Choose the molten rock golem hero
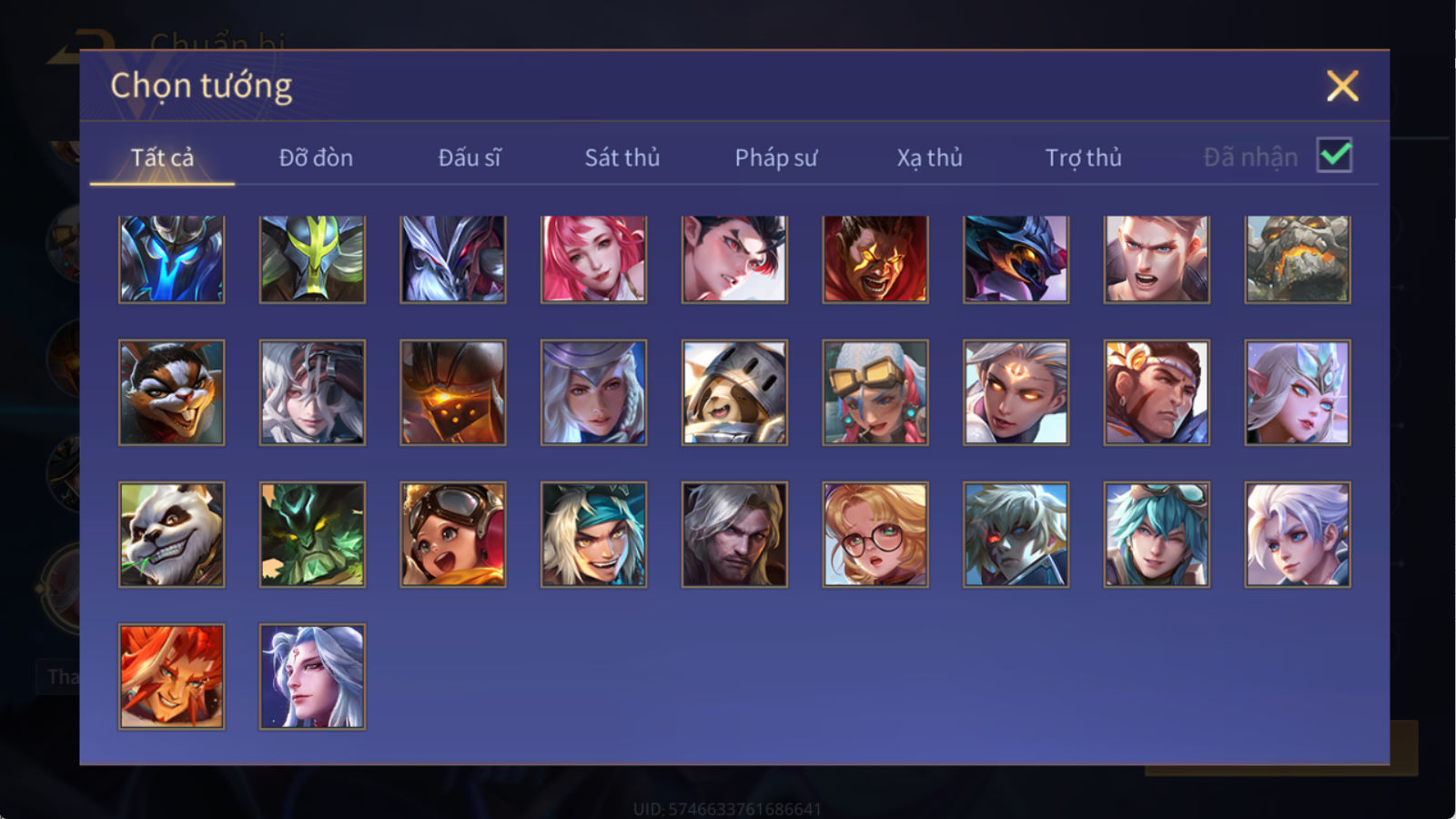 click(1298, 259)
